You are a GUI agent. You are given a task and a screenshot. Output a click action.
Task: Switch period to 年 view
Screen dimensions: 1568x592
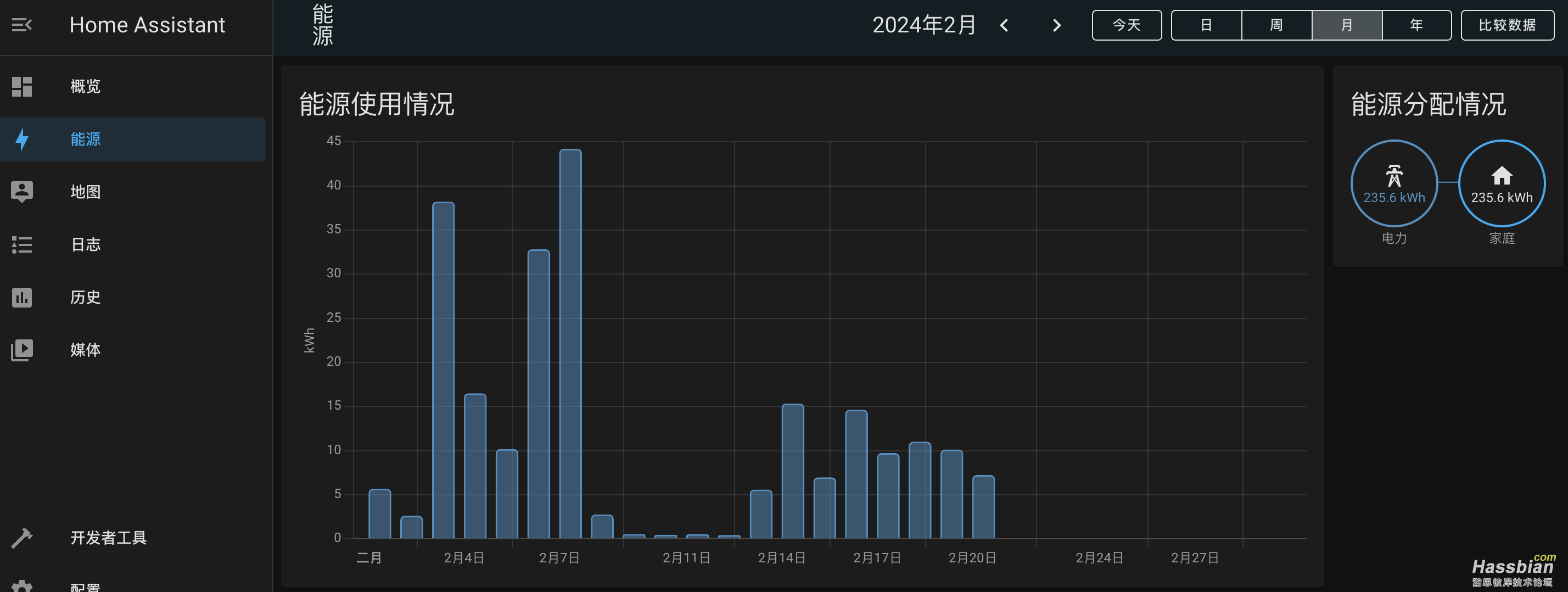[1416, 25]
